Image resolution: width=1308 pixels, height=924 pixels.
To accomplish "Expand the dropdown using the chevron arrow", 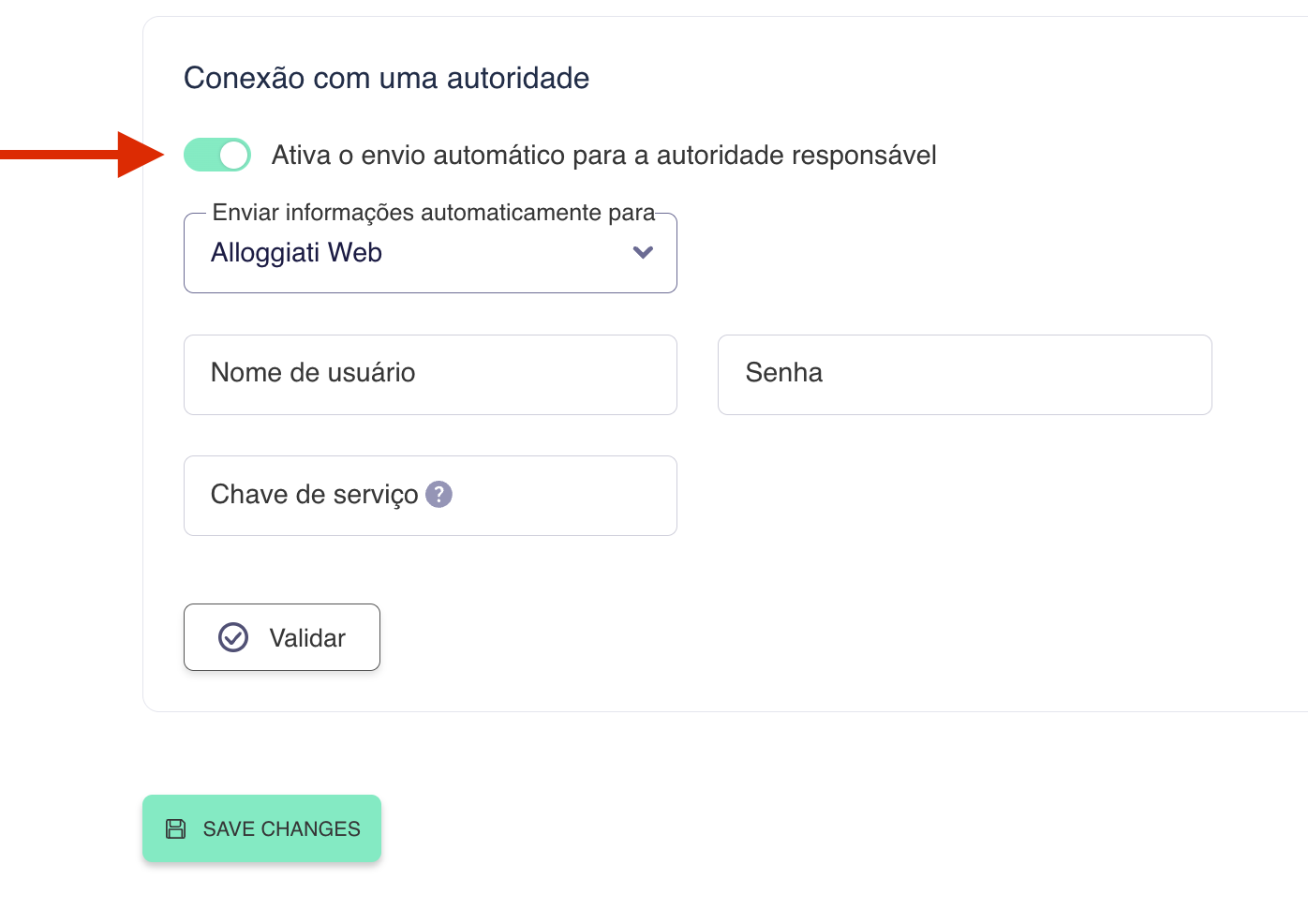I will tap(643, 252).
